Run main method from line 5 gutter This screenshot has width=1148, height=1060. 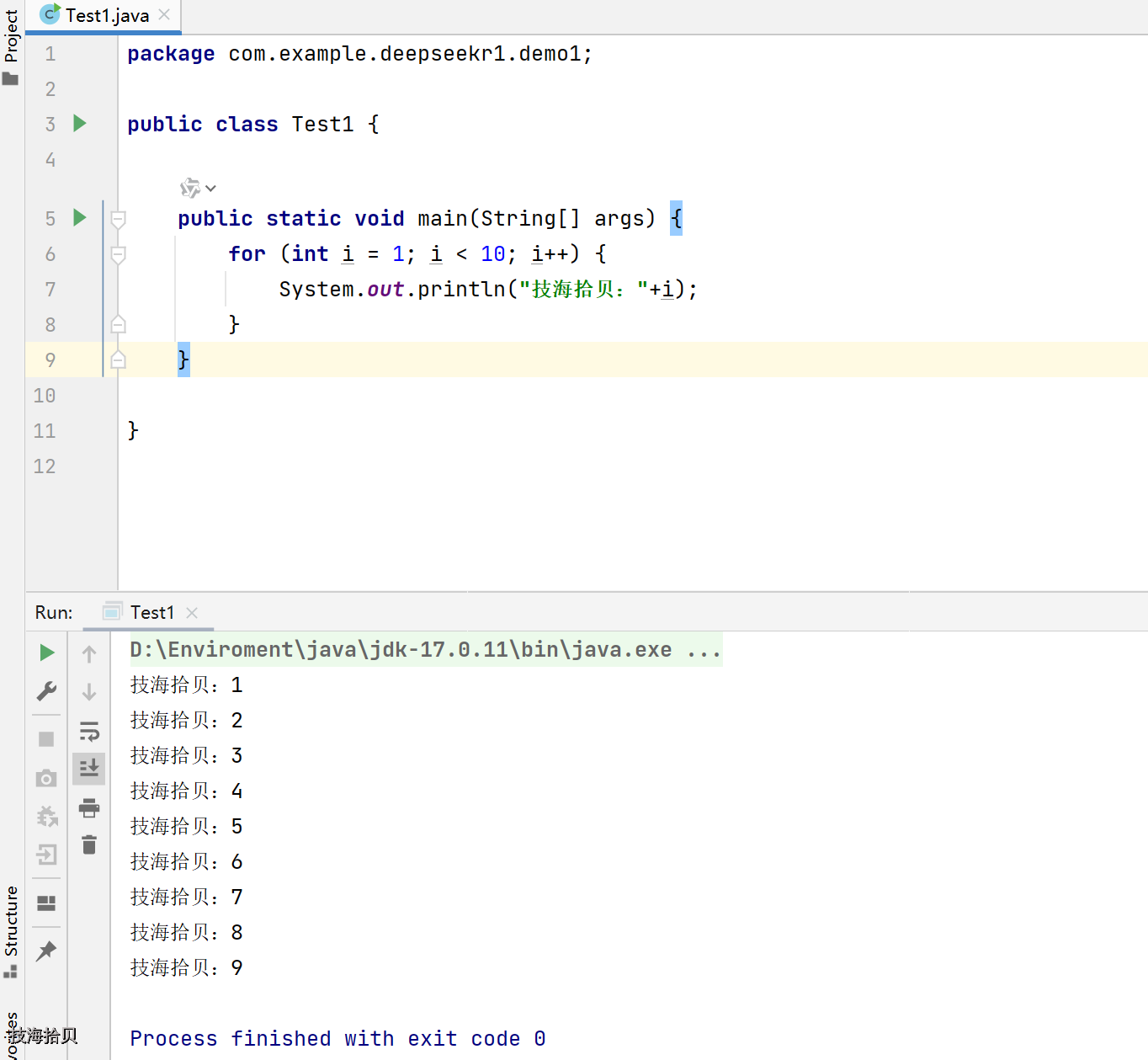pyautogui.click(x=80, y=218)
